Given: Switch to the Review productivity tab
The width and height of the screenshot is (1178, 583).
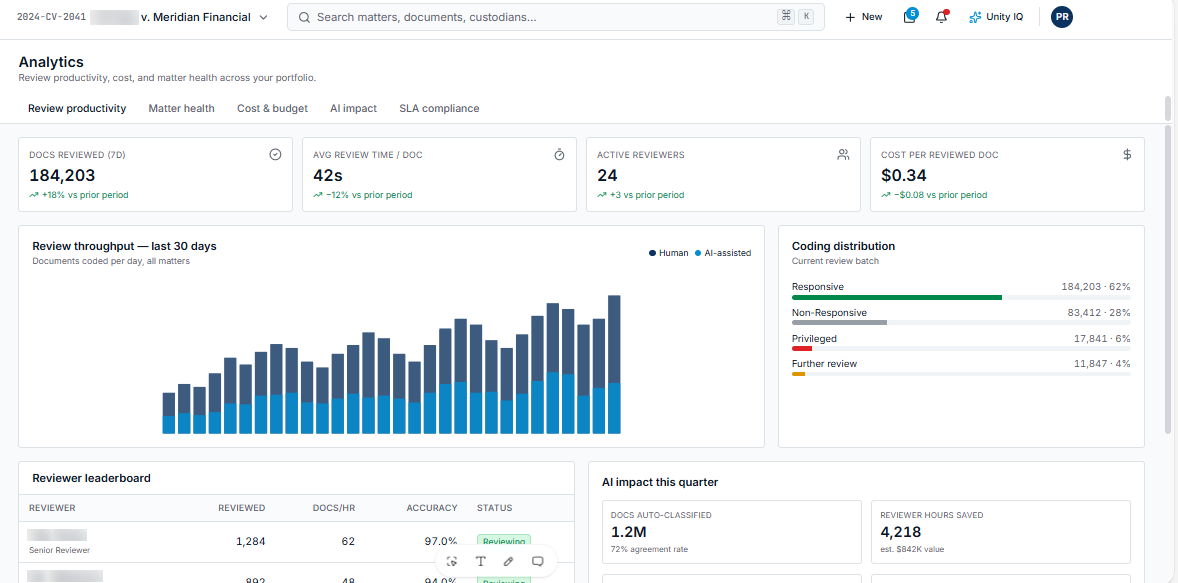Looking at the screenshot, I should click(x=77, y=108).
